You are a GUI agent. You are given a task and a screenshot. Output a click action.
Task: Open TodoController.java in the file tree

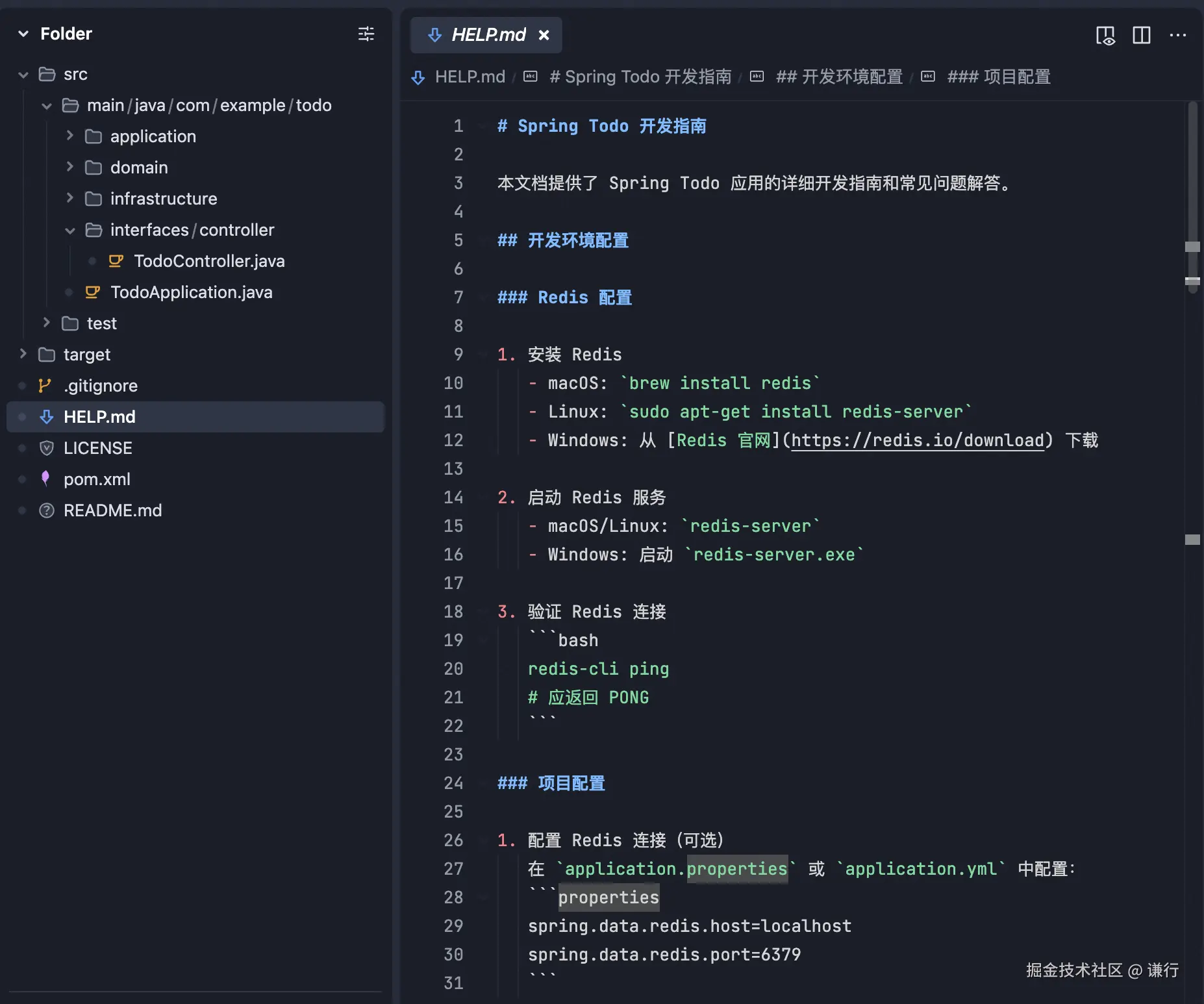[209, 261]
